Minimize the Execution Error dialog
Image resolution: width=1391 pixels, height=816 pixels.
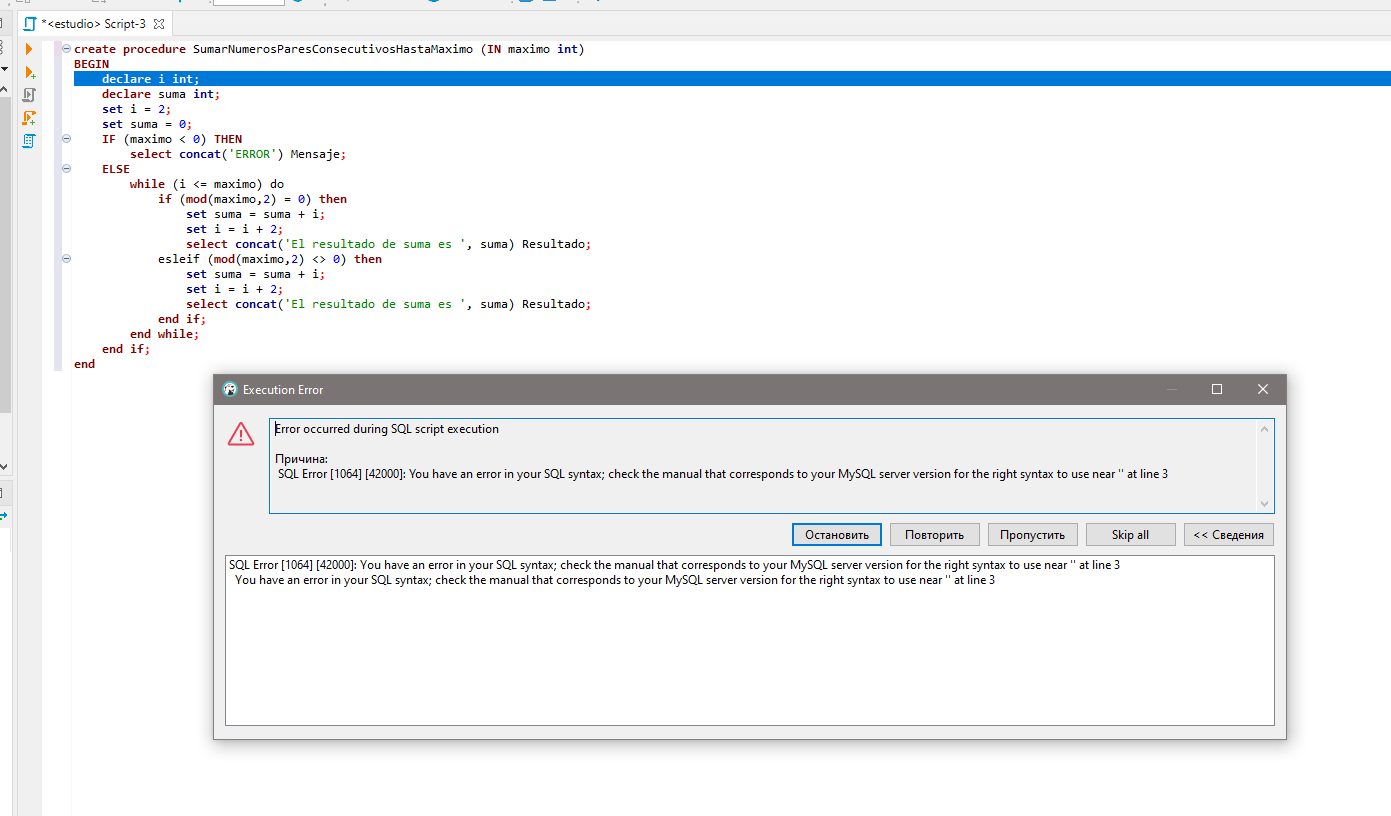coord(1171,390)
